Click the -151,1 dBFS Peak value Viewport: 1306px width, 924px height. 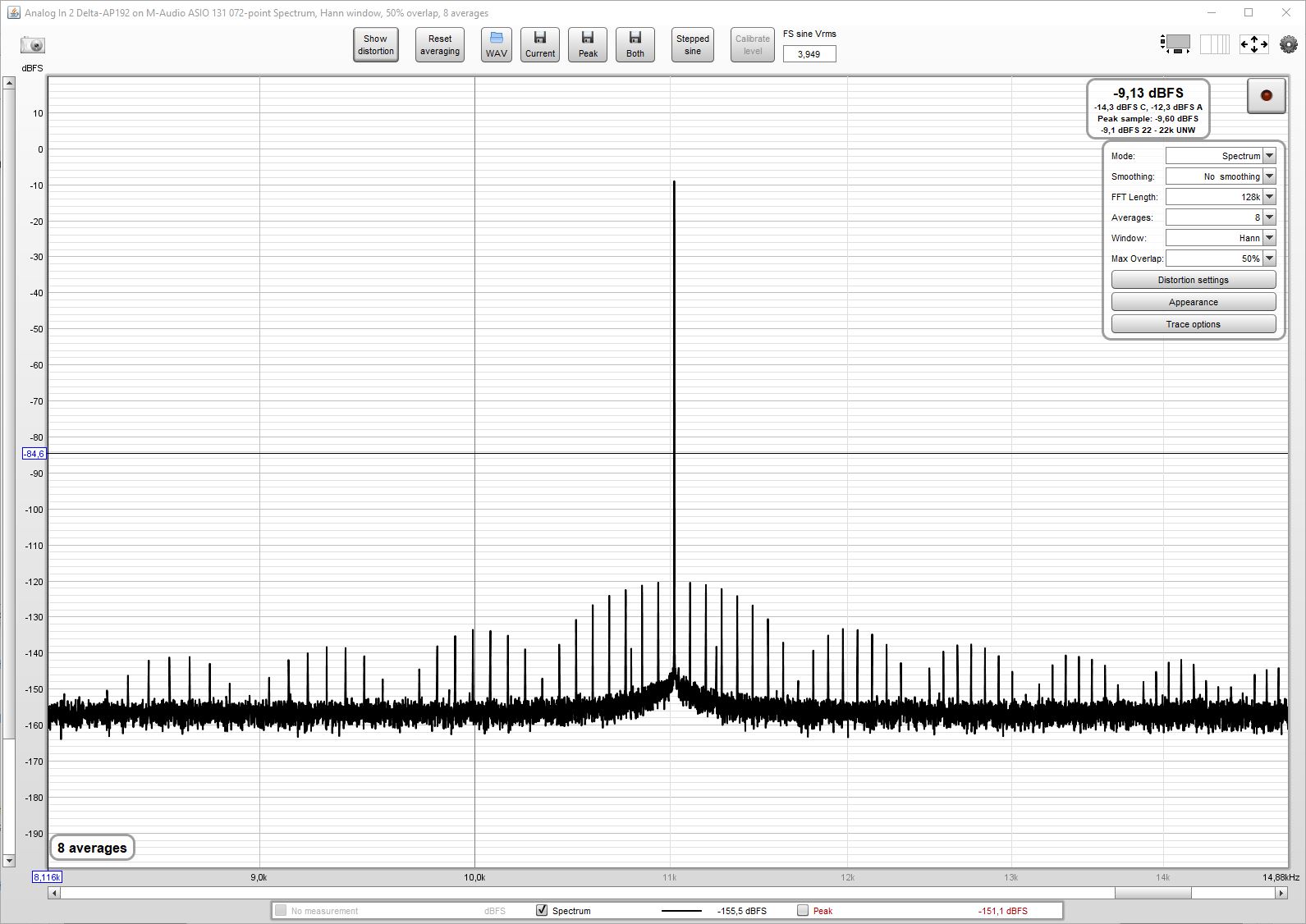(x=1002, y=911)
